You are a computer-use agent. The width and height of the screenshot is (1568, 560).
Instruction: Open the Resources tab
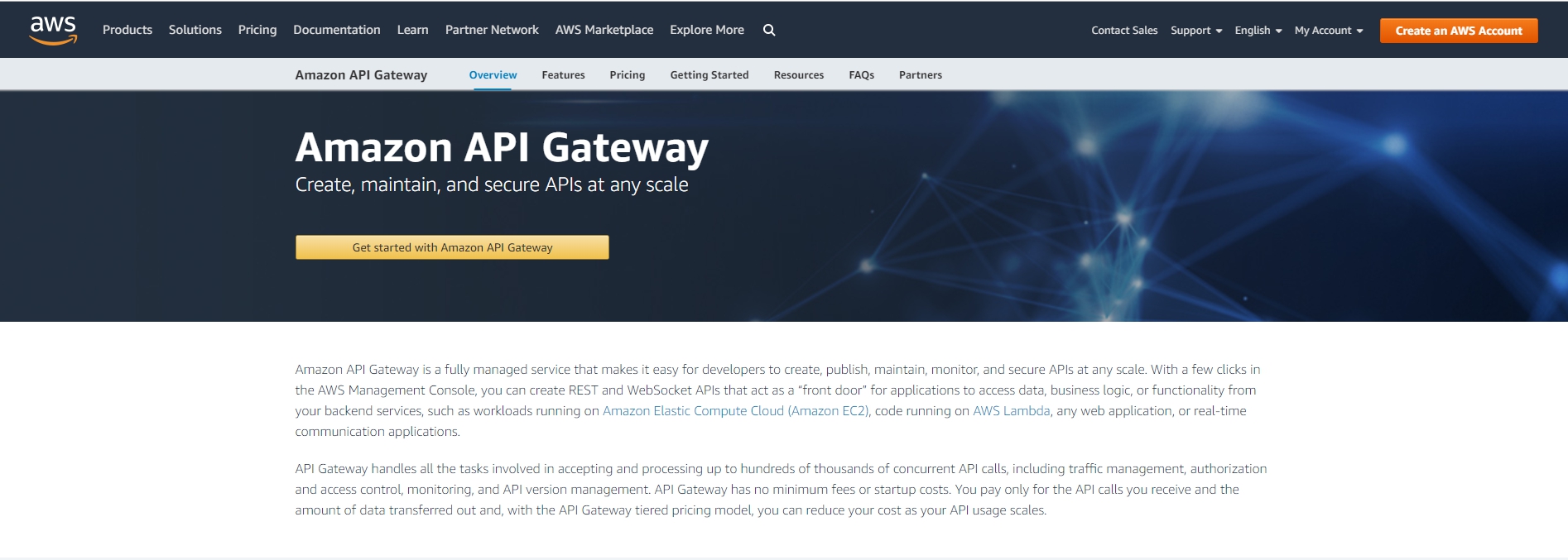[799, 74]
